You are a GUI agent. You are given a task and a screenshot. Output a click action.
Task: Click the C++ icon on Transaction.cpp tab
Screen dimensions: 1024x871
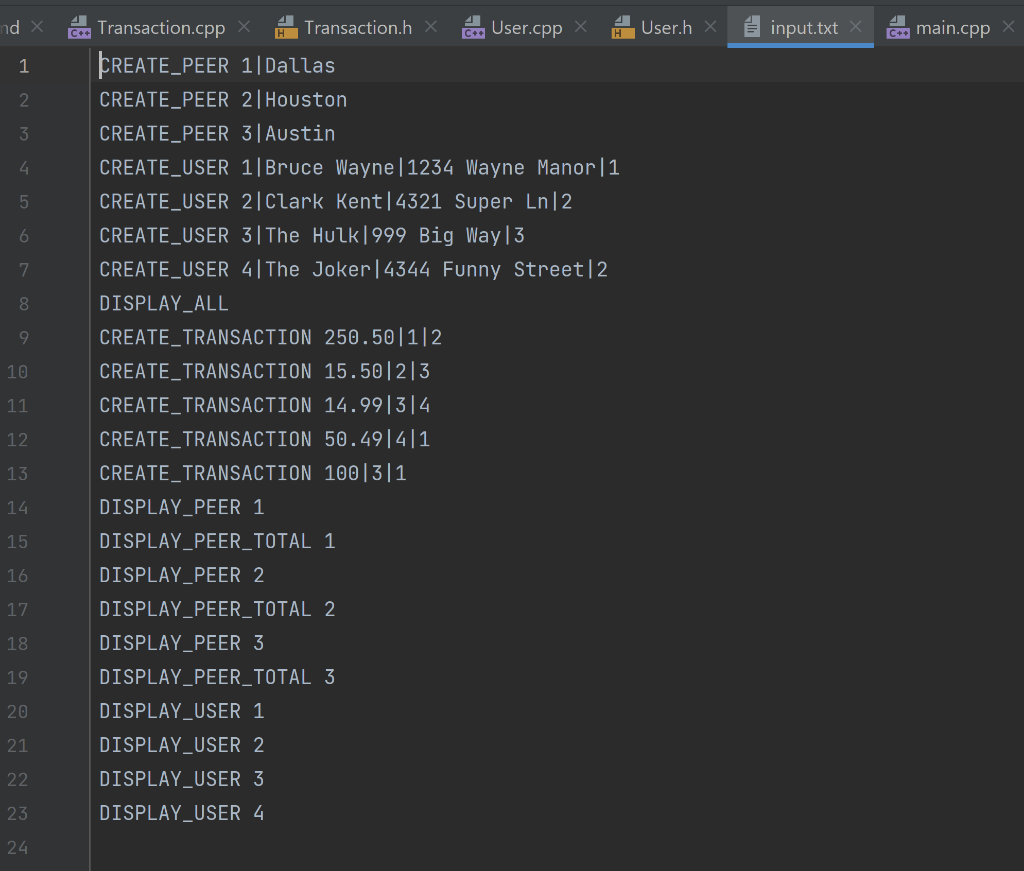point(79,27)
